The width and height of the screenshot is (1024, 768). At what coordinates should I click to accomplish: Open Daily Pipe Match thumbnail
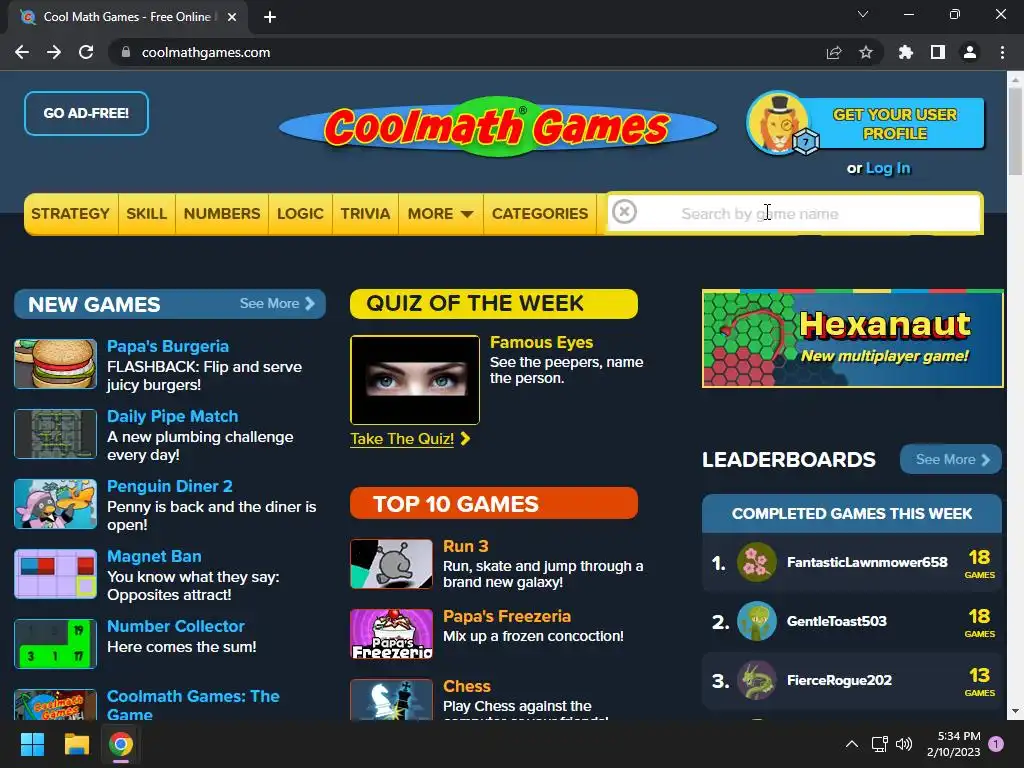(56, 434)
